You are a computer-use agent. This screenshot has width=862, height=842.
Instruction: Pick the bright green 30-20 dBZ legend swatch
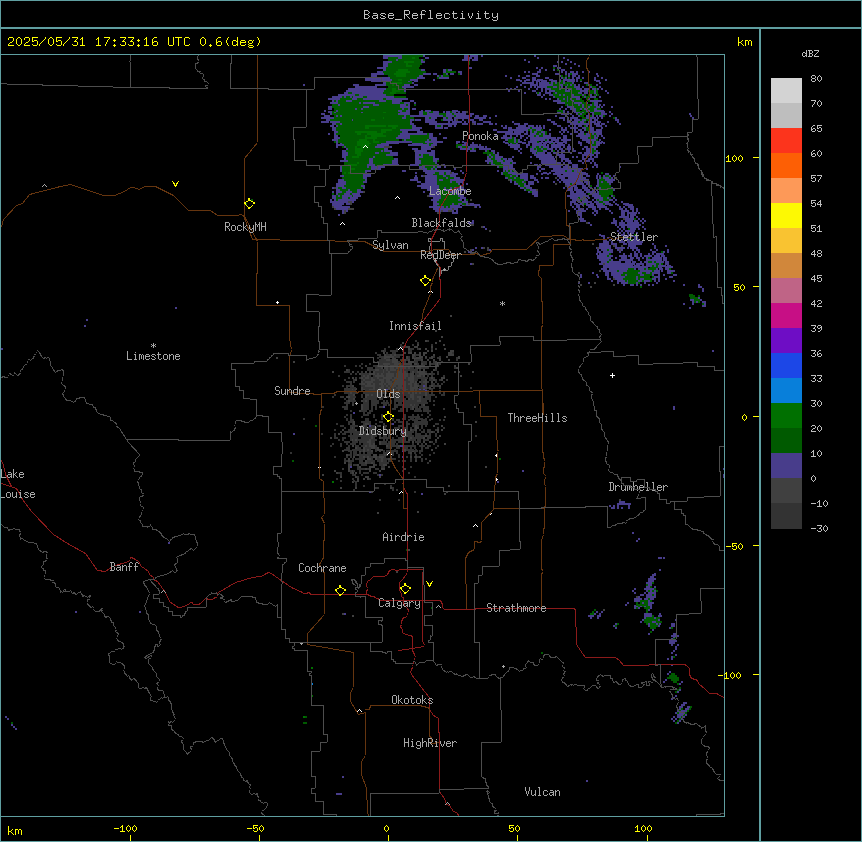786,416
